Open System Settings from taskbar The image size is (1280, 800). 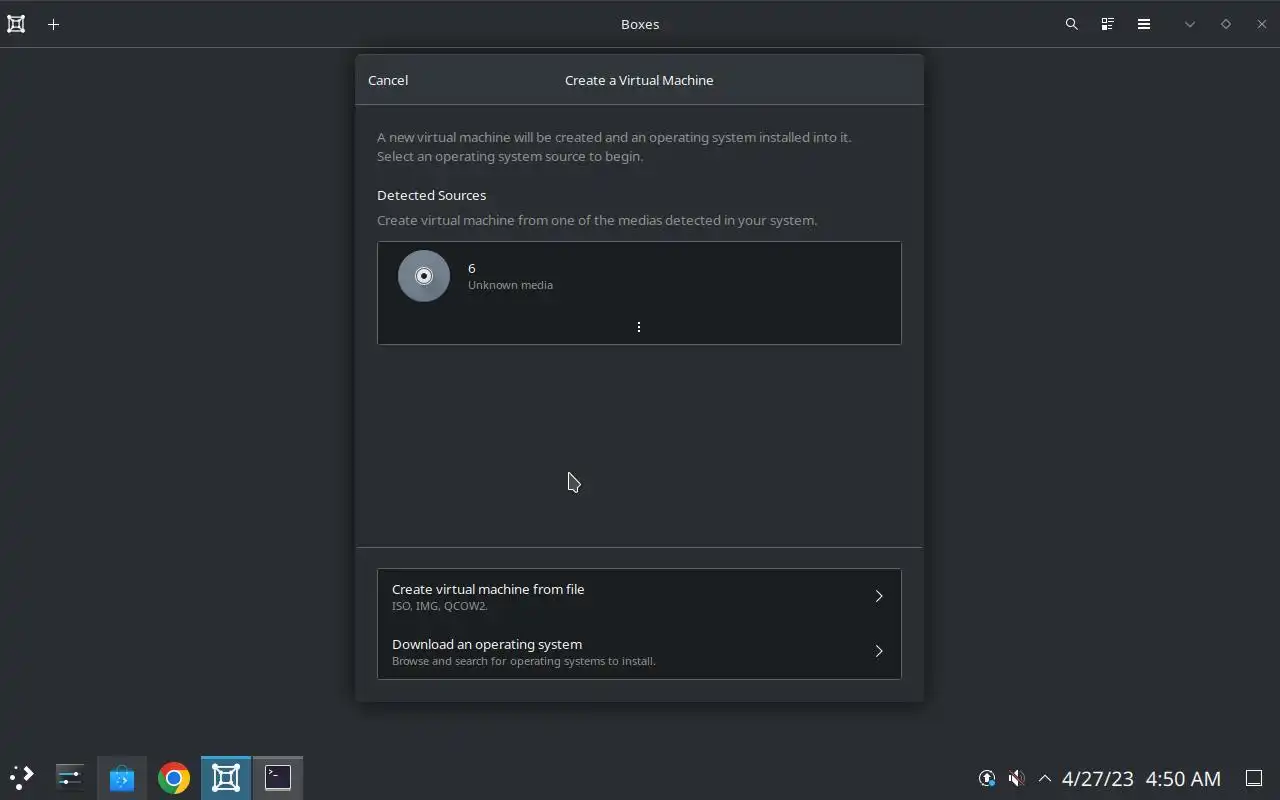point(70,777)
